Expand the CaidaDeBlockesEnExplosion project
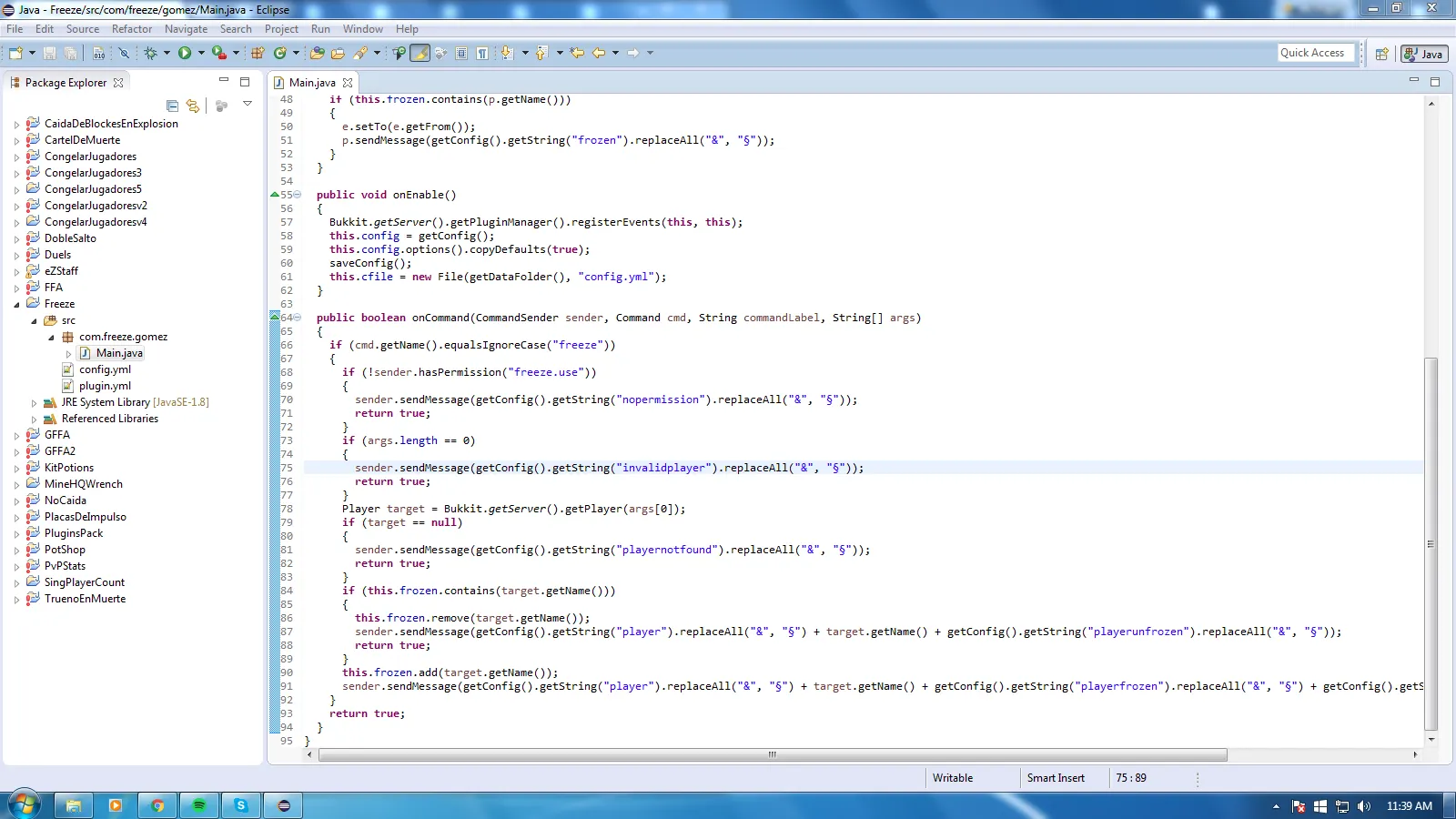 (16, 125)
